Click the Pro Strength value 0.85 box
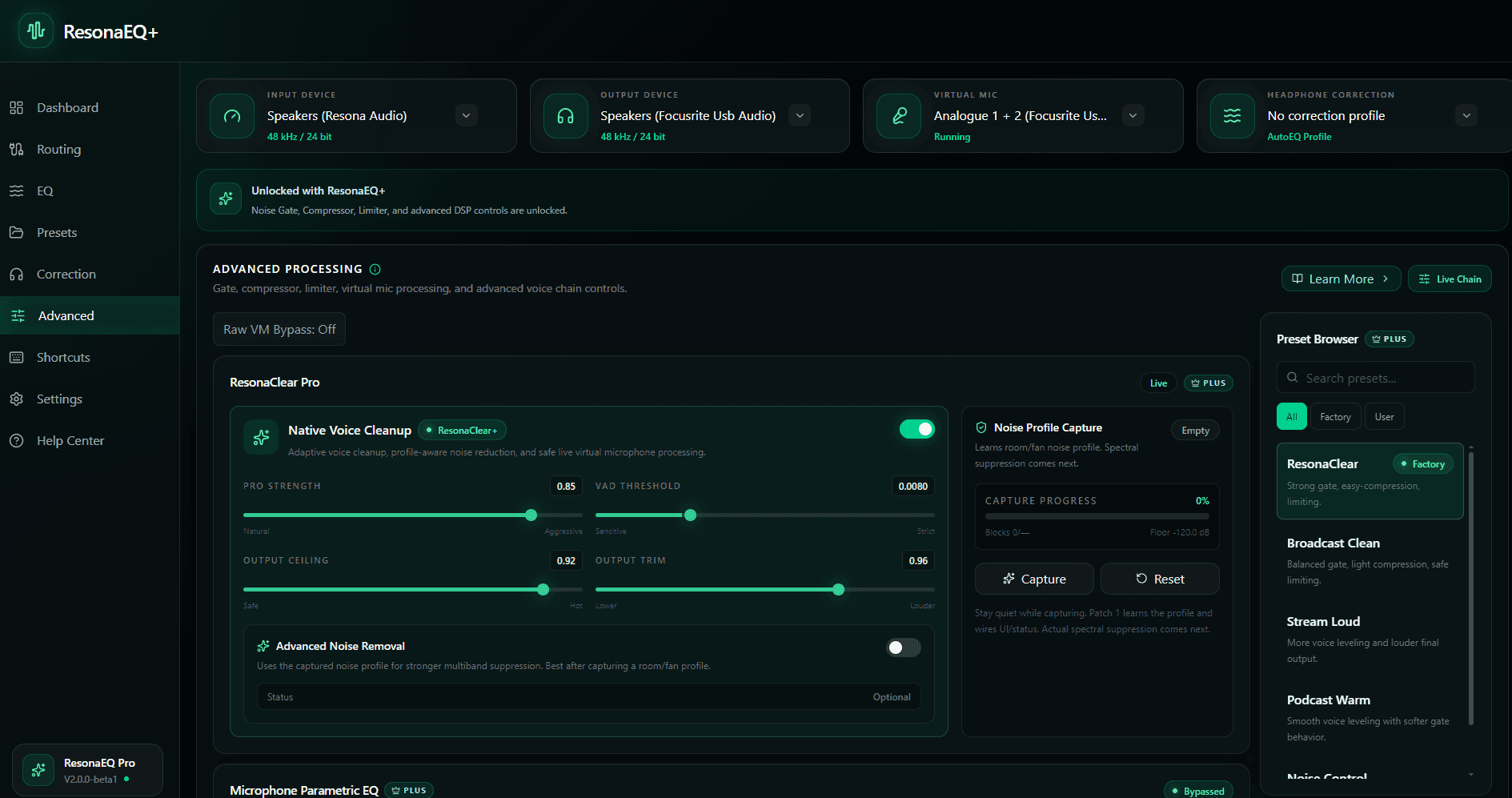The width and height of the screenshot is (1512, 798). (x=566, y=486)
